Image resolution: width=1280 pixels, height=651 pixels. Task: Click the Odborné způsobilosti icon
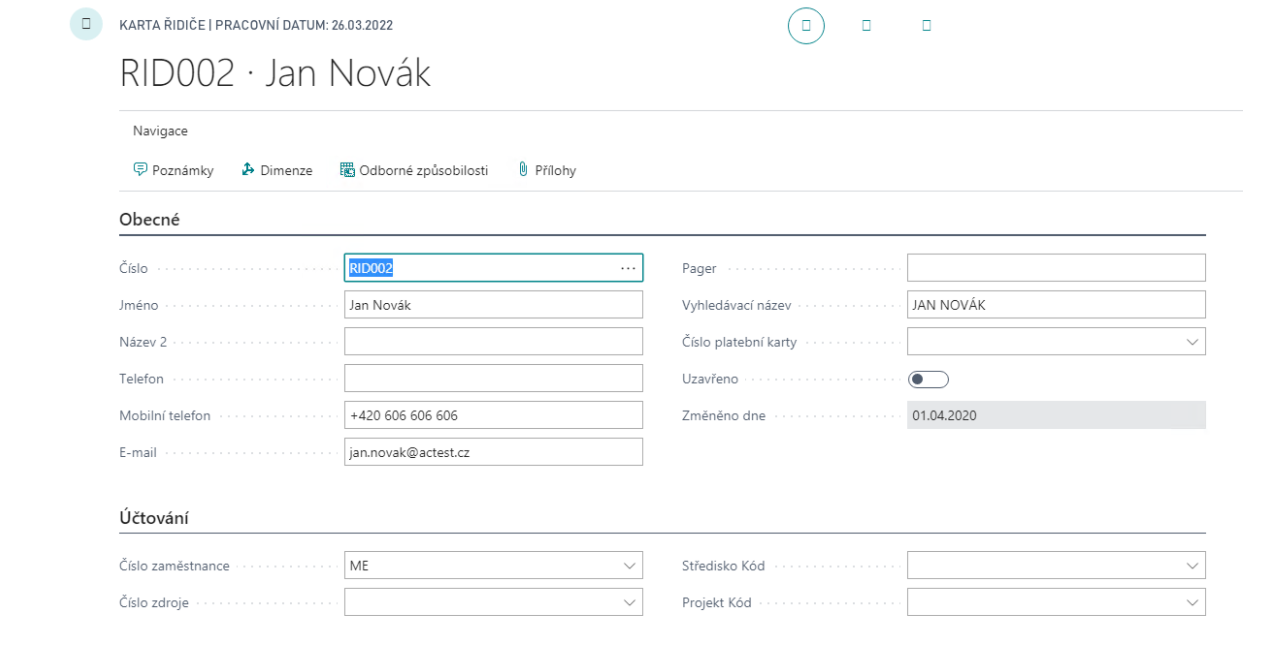click(347, 170)
